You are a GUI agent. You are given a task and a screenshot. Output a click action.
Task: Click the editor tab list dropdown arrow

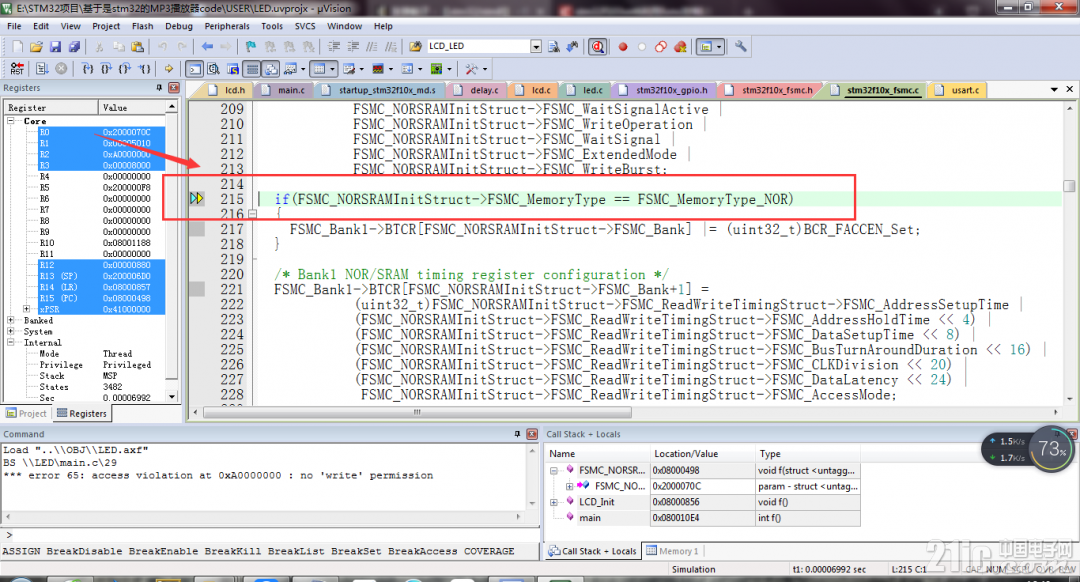click(x=1054, y=90)
